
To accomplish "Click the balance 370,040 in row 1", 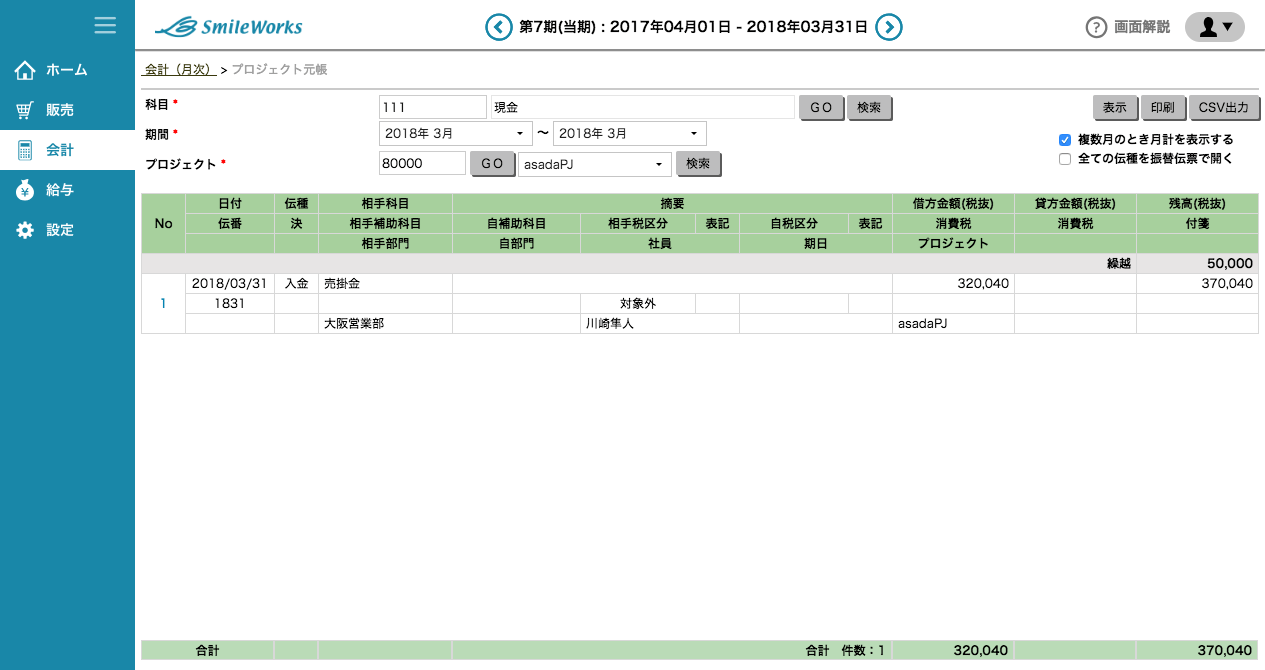I will pyautogui.click(x=1197, y=284).
